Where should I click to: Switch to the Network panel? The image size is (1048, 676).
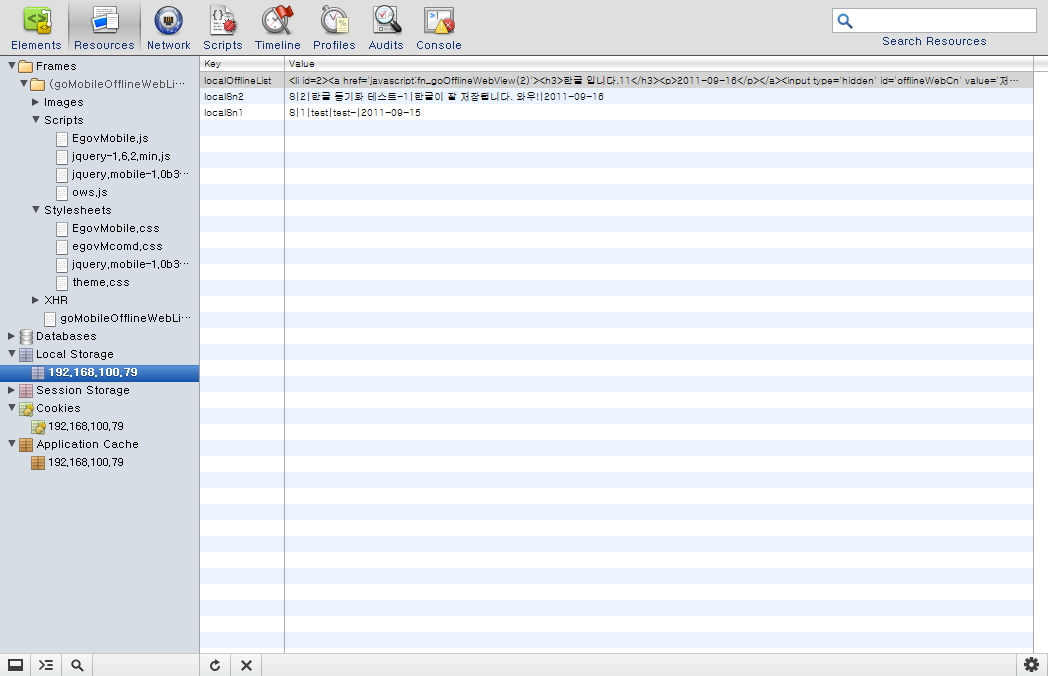click(168, 28)
